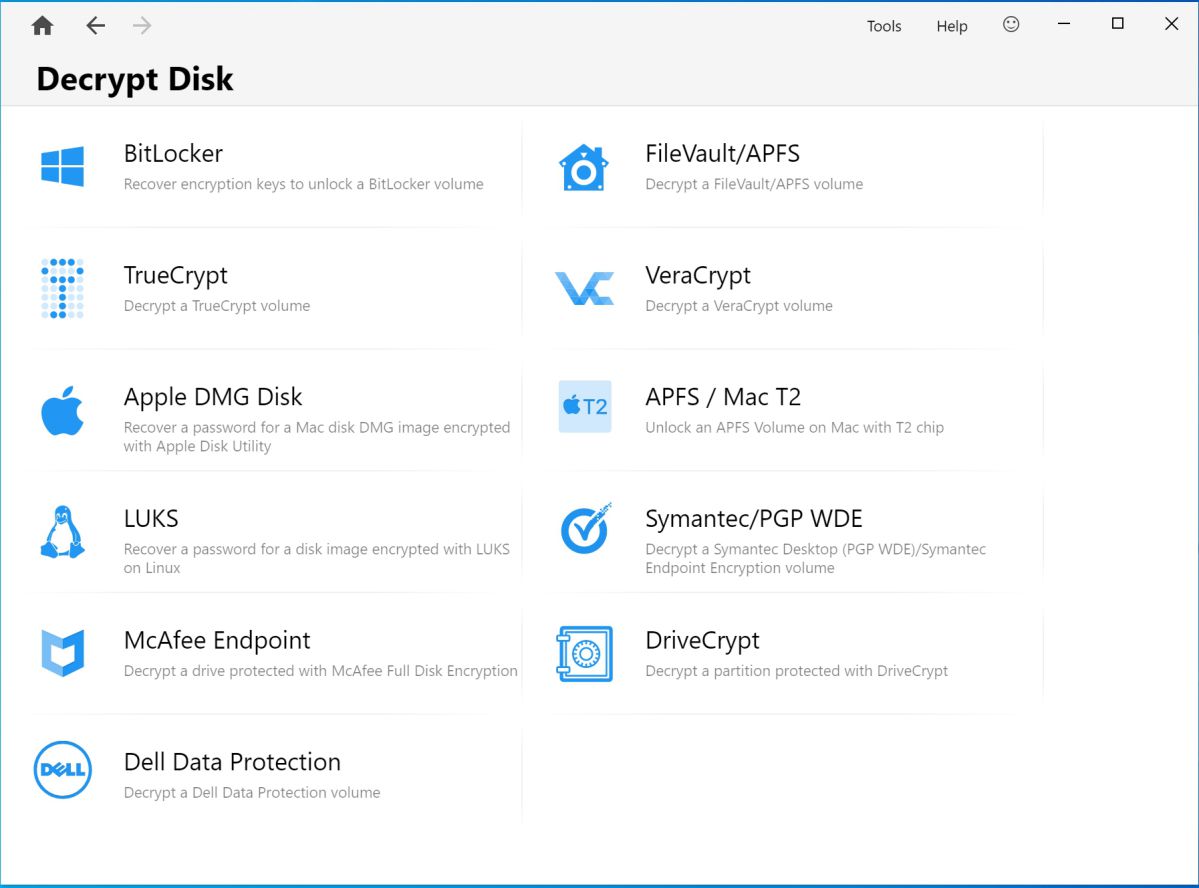Send feedback via the smiley icon
1199x888 pixels.
(x=1011, y=25)
